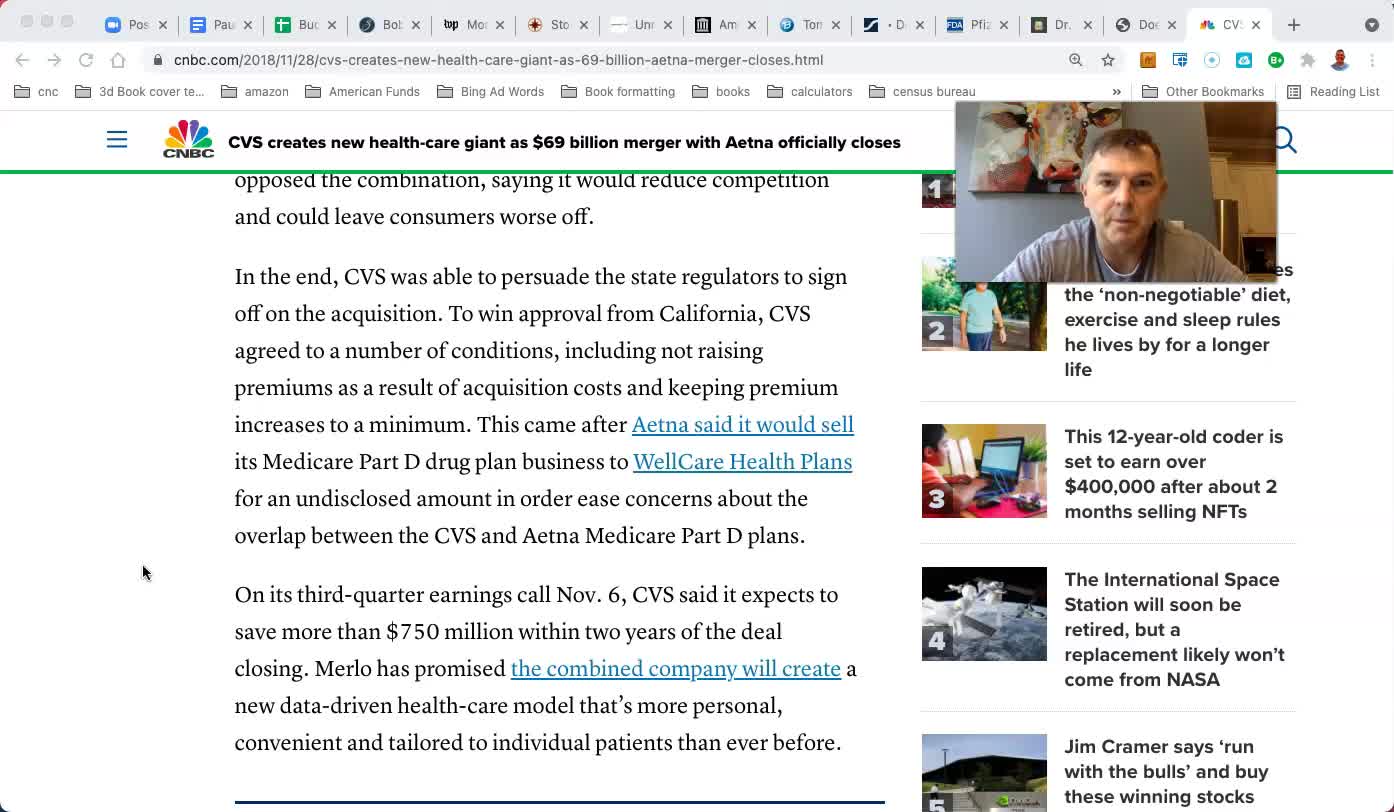Open the amazon bookmarks folder
The height and width of the screenshot is (812, 1394).
pyautogui.click(x=255, y=92)
